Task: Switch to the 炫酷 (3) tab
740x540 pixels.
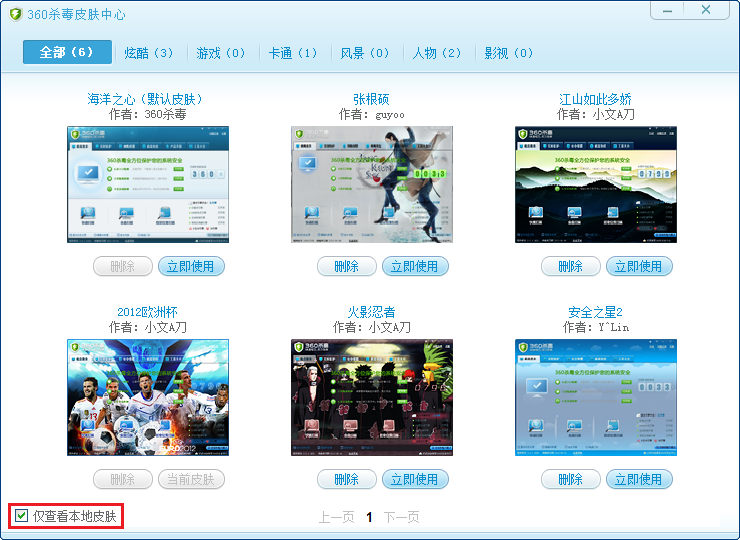Action: point(149,53)
